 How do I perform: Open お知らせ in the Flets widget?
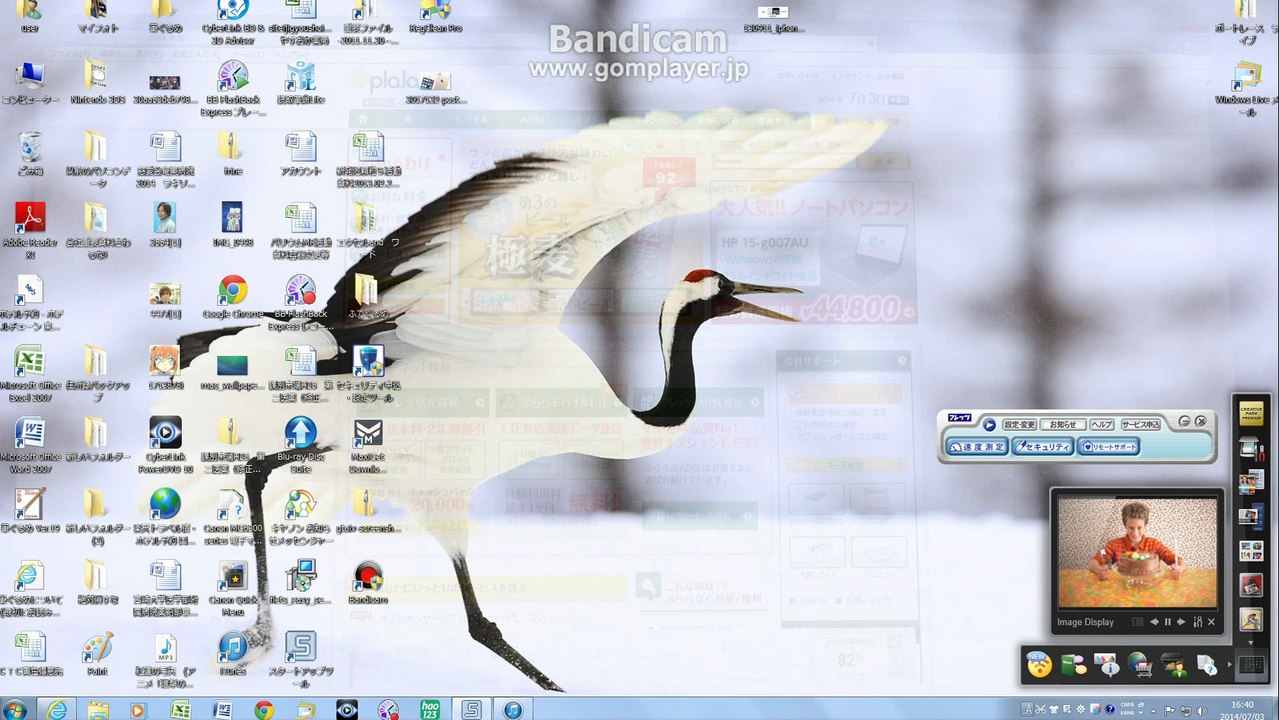click(1063, 424)
